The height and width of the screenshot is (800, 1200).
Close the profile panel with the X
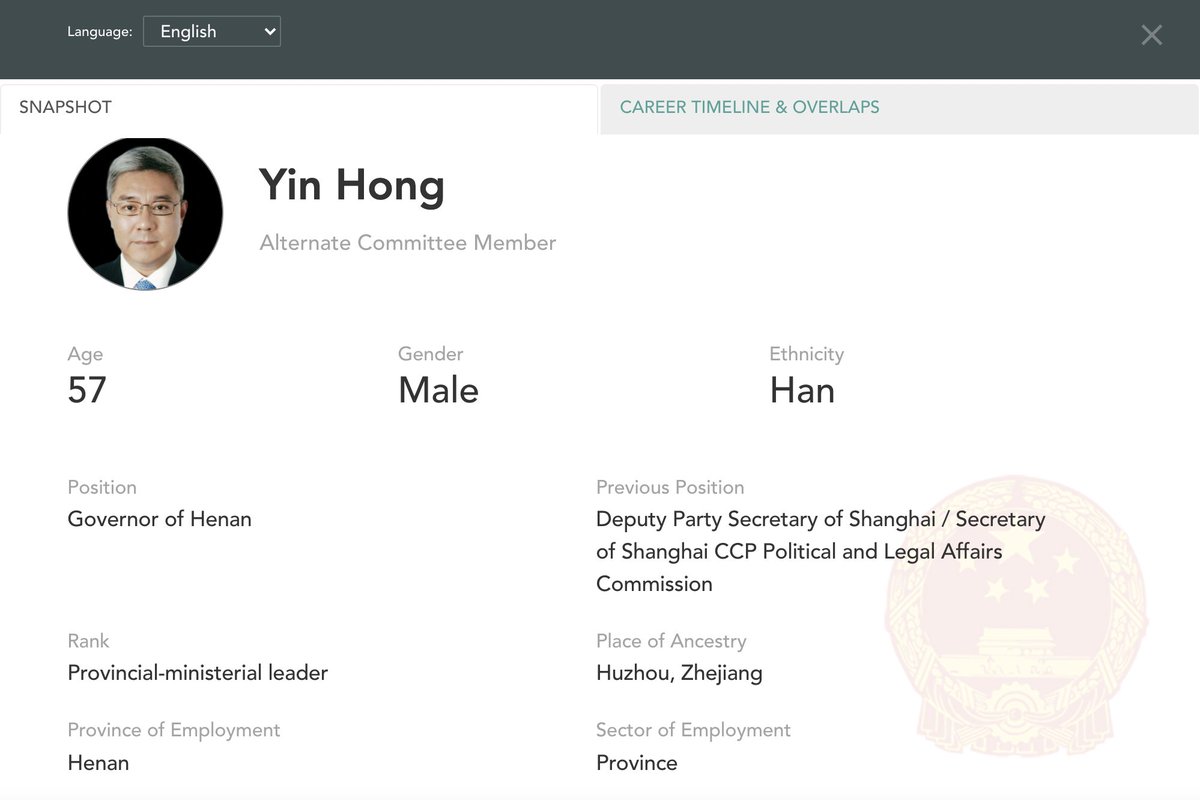point(1152,35)
